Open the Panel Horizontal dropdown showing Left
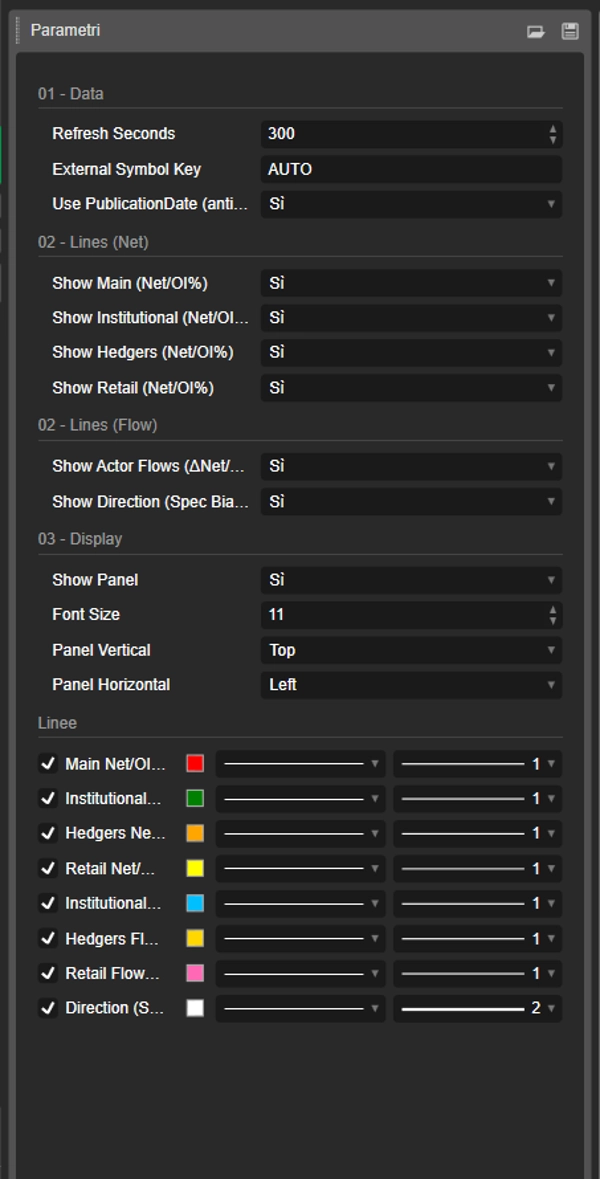 pos(410,685)
